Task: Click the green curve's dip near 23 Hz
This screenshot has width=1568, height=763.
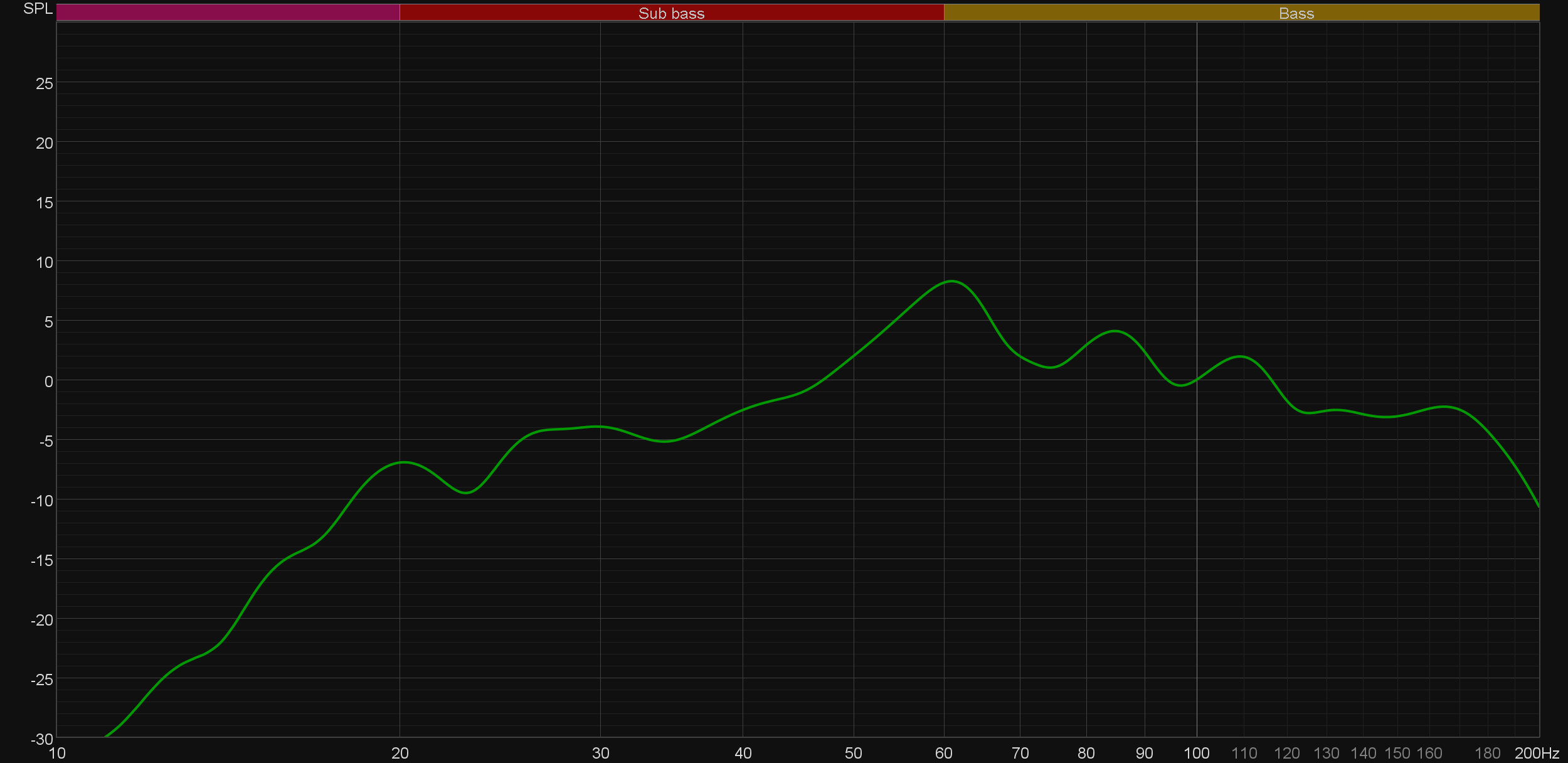Action: [x=466, y=493]
